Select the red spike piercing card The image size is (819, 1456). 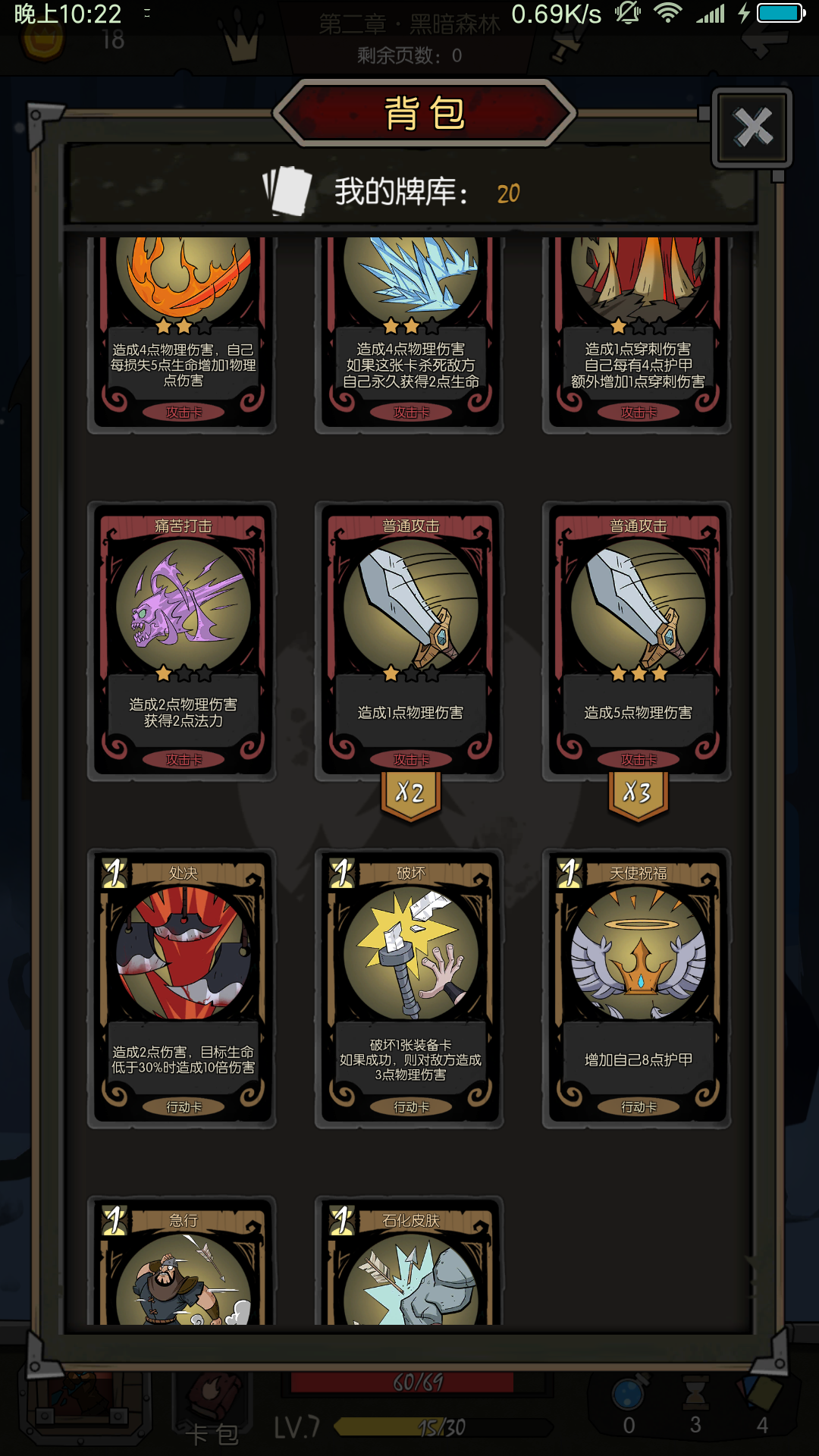pos(637,335)
